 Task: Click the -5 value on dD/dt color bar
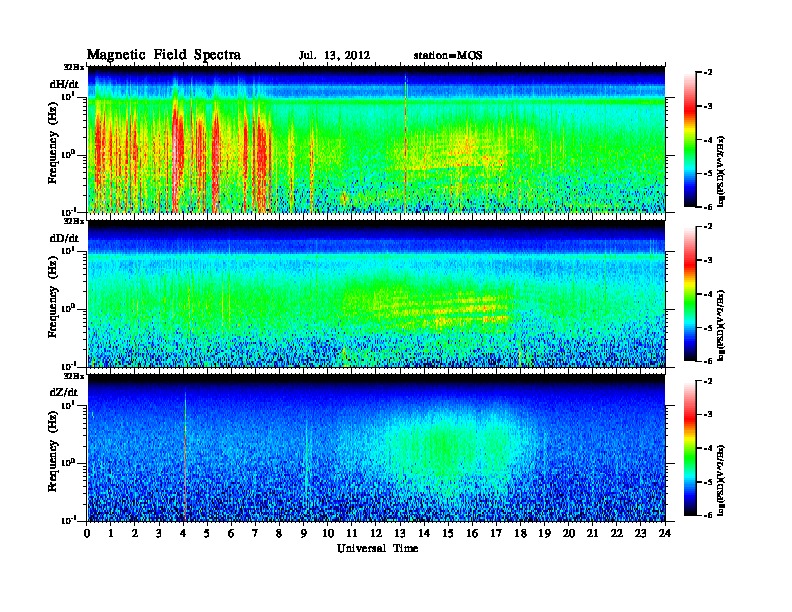pyautogui.click(x=708, y=327)
